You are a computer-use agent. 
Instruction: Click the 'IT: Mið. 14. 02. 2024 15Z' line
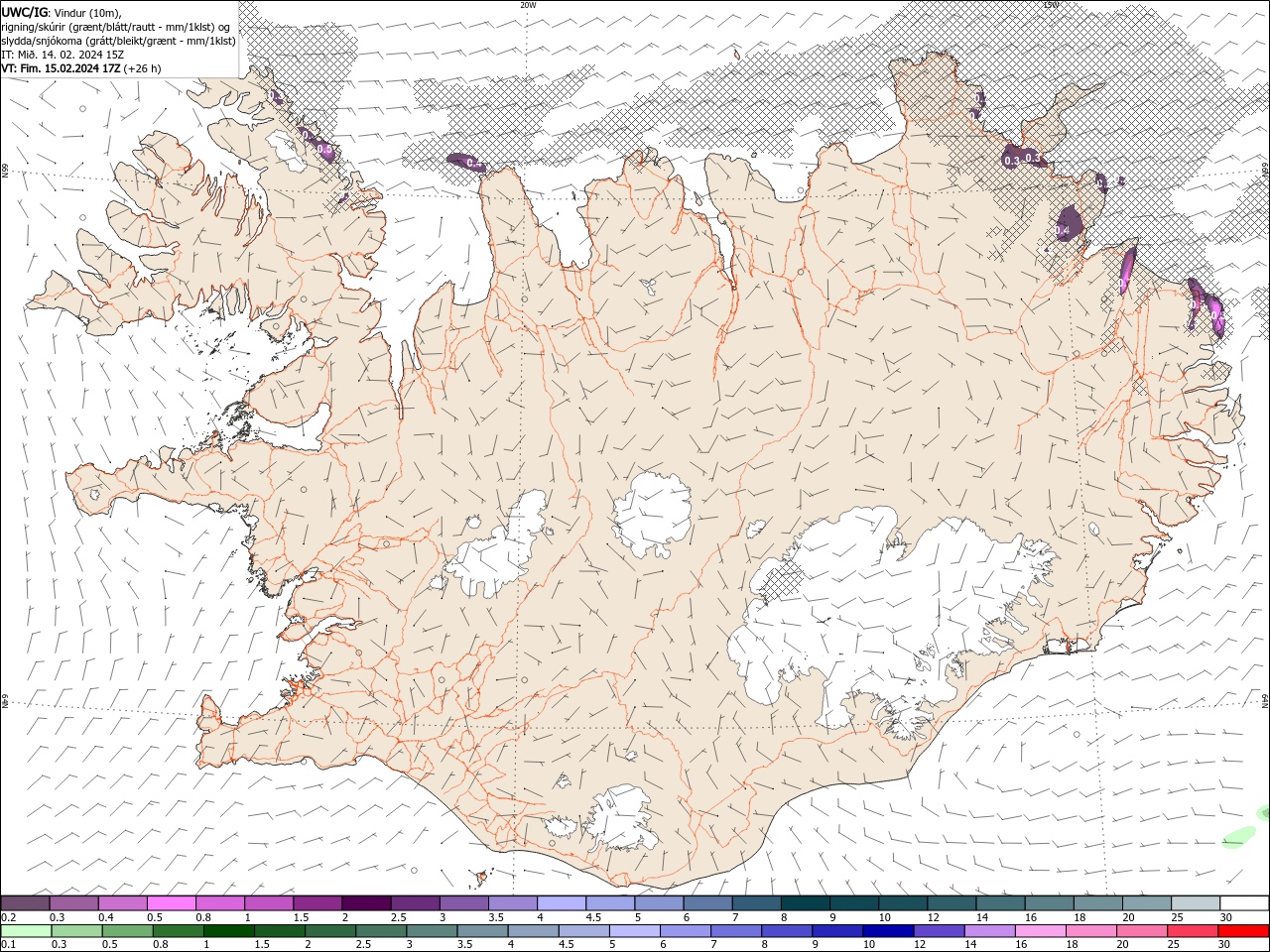pos(63,55)
